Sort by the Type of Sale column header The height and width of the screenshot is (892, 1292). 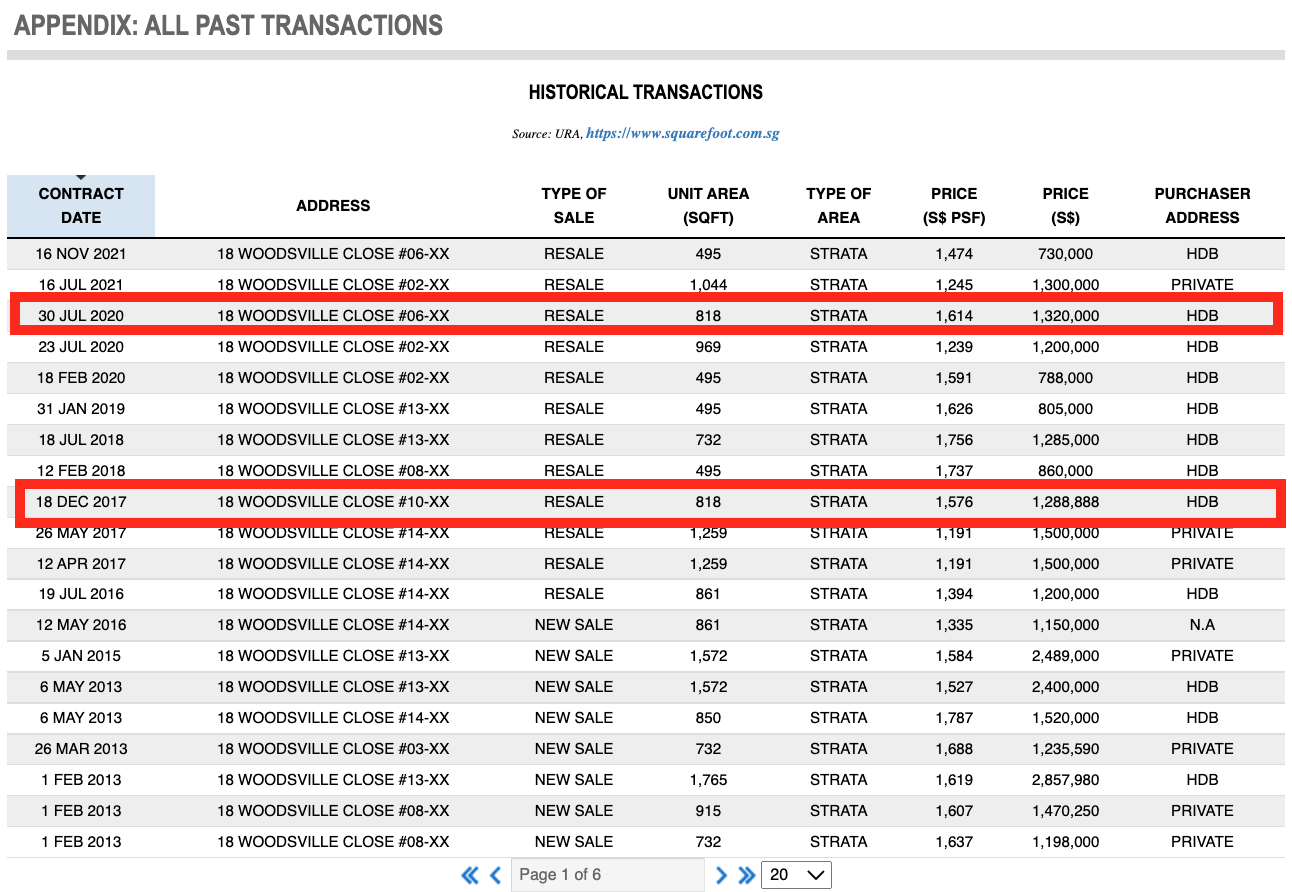tap(574, 206)
